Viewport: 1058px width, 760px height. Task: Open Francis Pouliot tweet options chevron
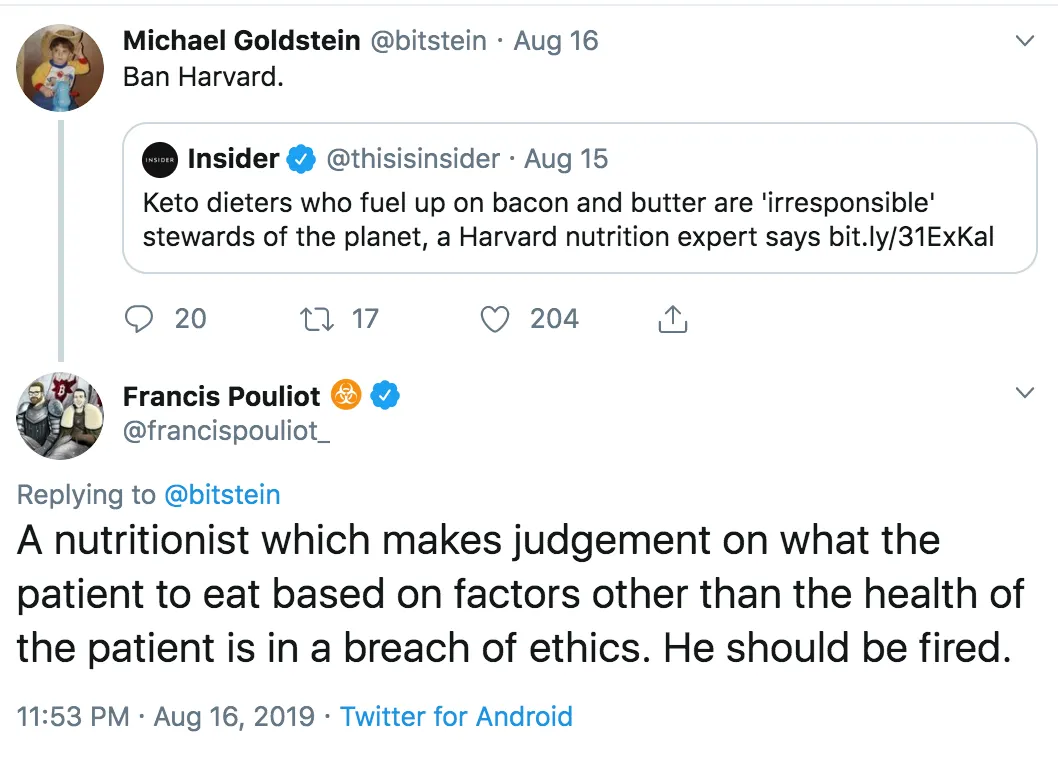[x=1025, y=394]
